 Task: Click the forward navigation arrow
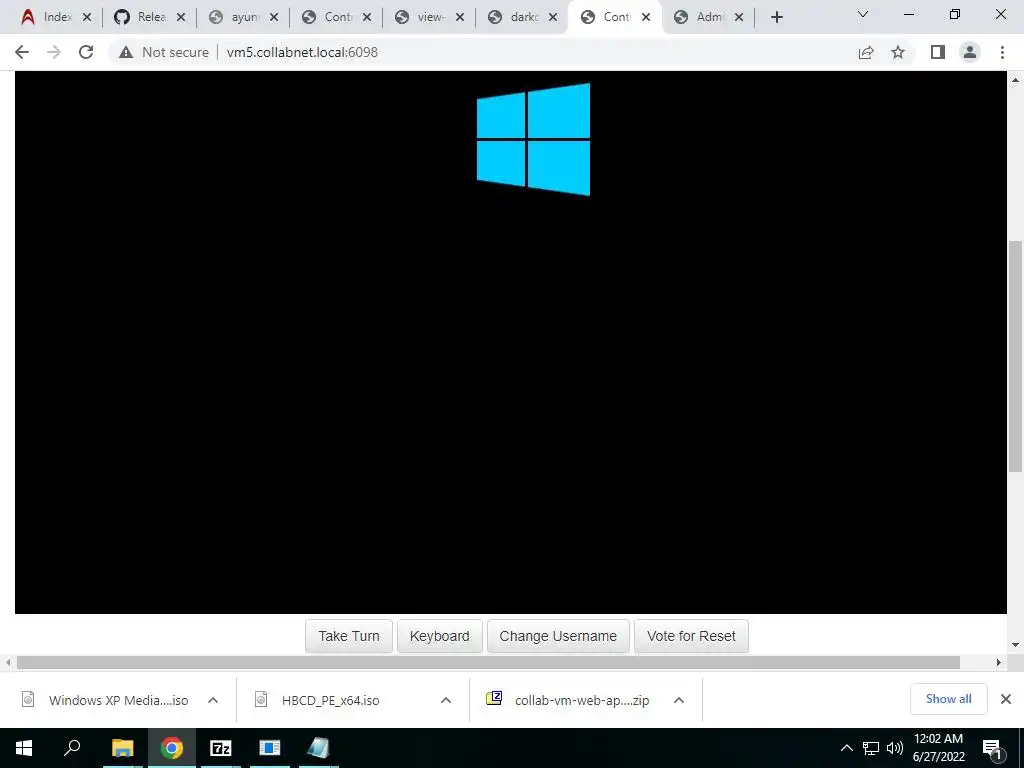[x=54, y=52]
